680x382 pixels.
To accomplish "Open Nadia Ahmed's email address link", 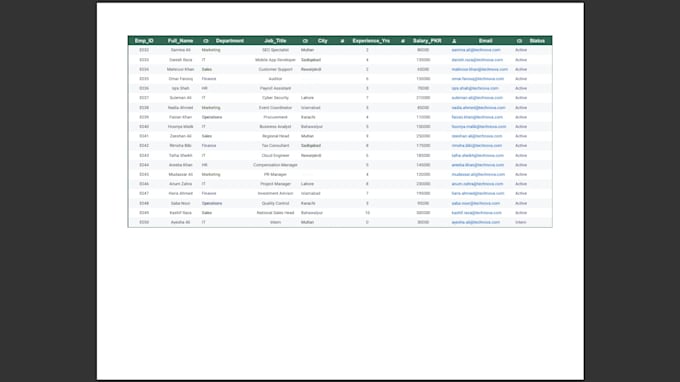I will 478,108.
